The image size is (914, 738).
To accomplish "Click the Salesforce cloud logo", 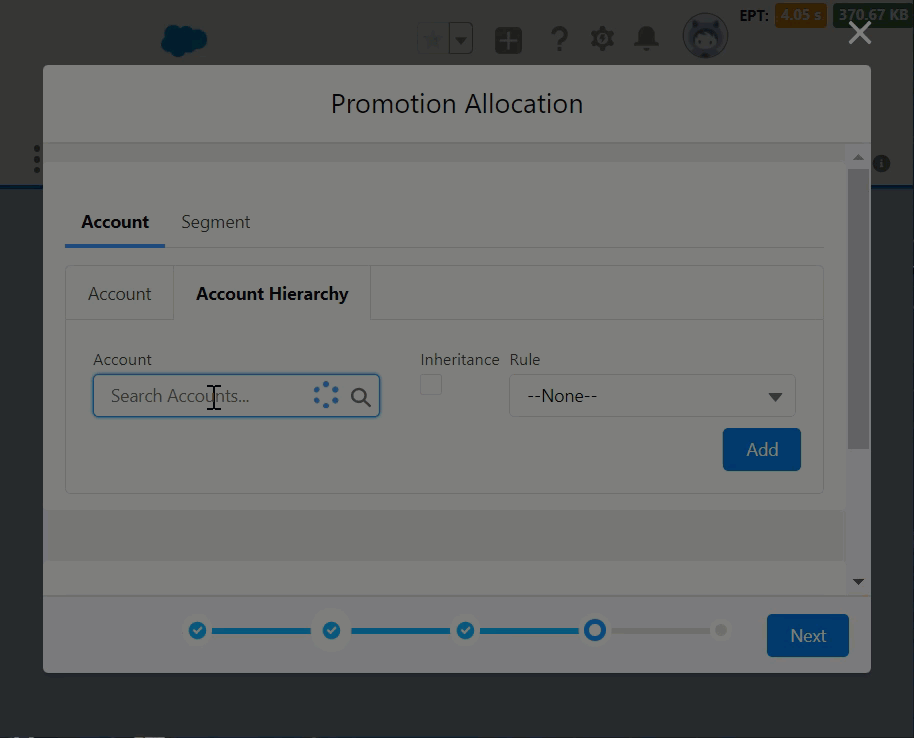I will click(184, 40).
